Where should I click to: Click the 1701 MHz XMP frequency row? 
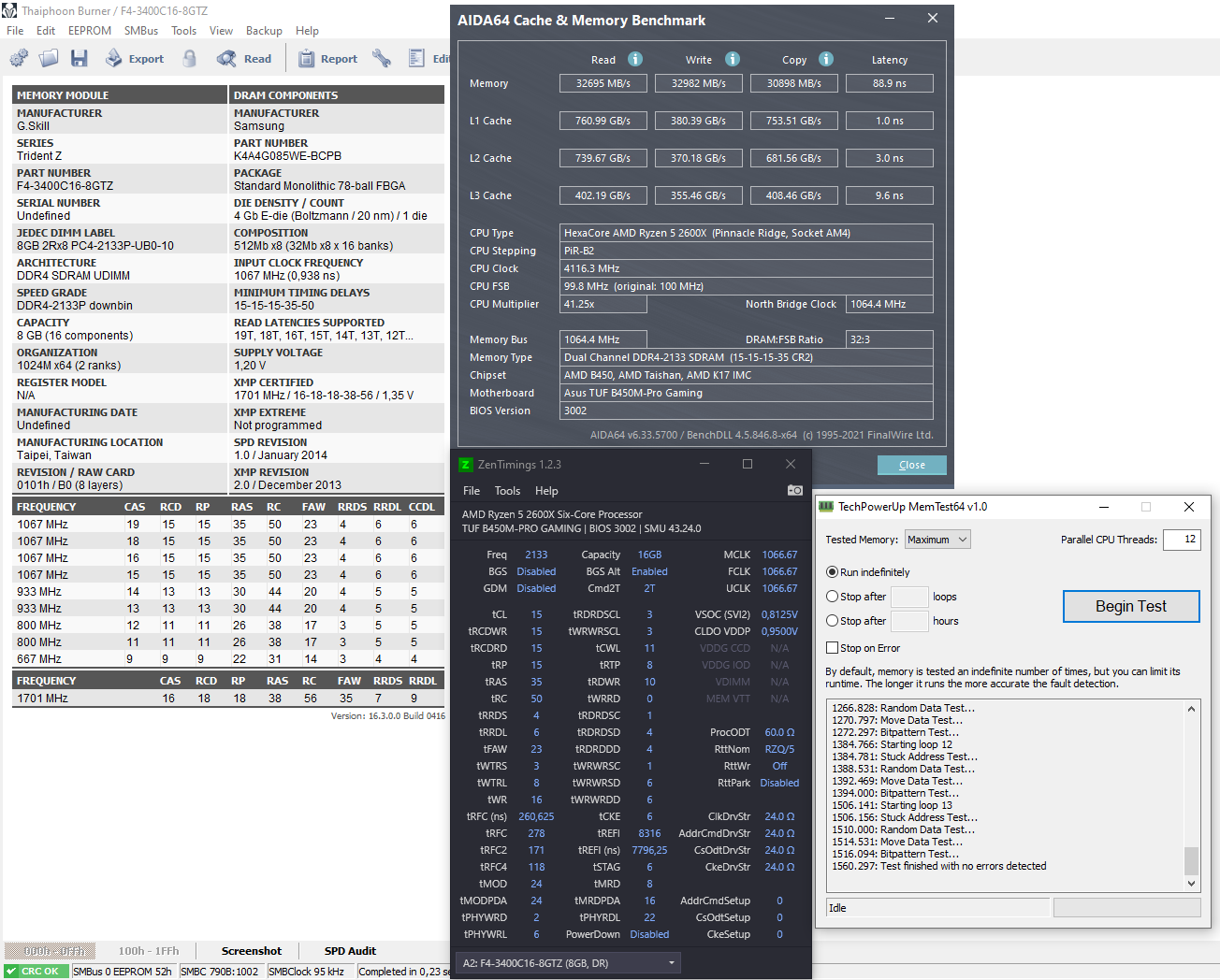click(228, 699)
